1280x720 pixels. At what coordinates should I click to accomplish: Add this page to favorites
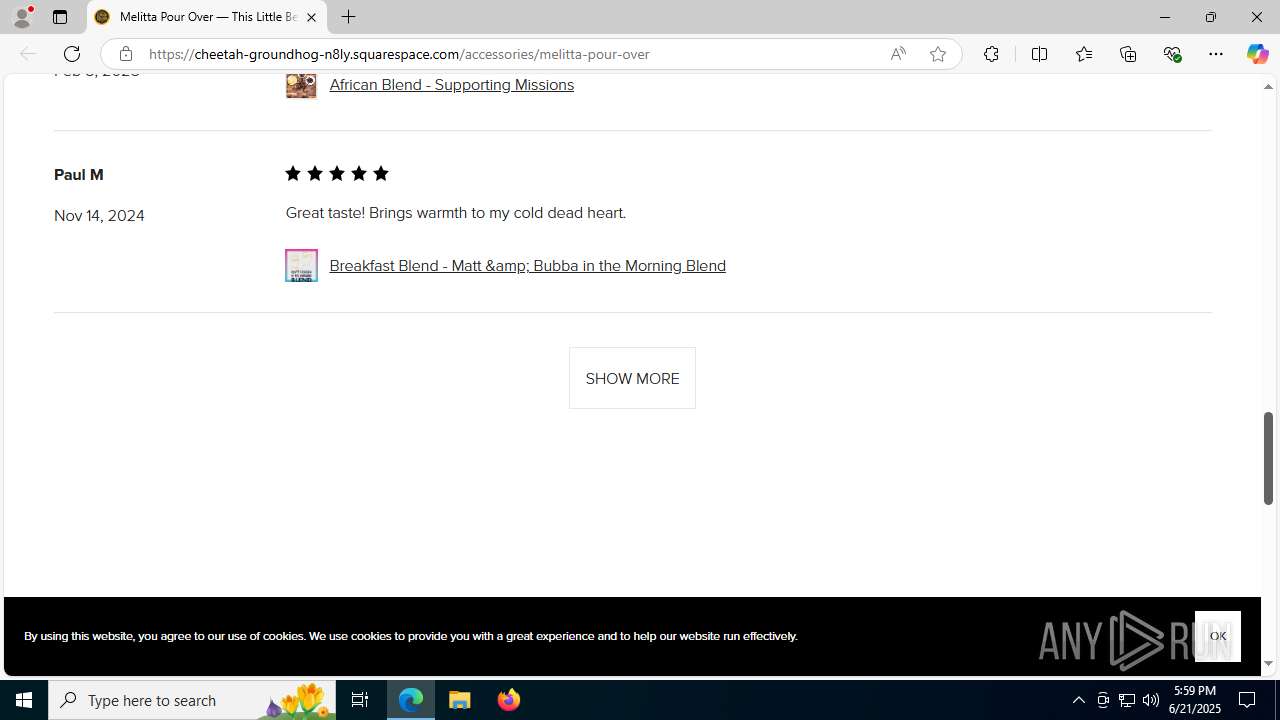point(938,54)
